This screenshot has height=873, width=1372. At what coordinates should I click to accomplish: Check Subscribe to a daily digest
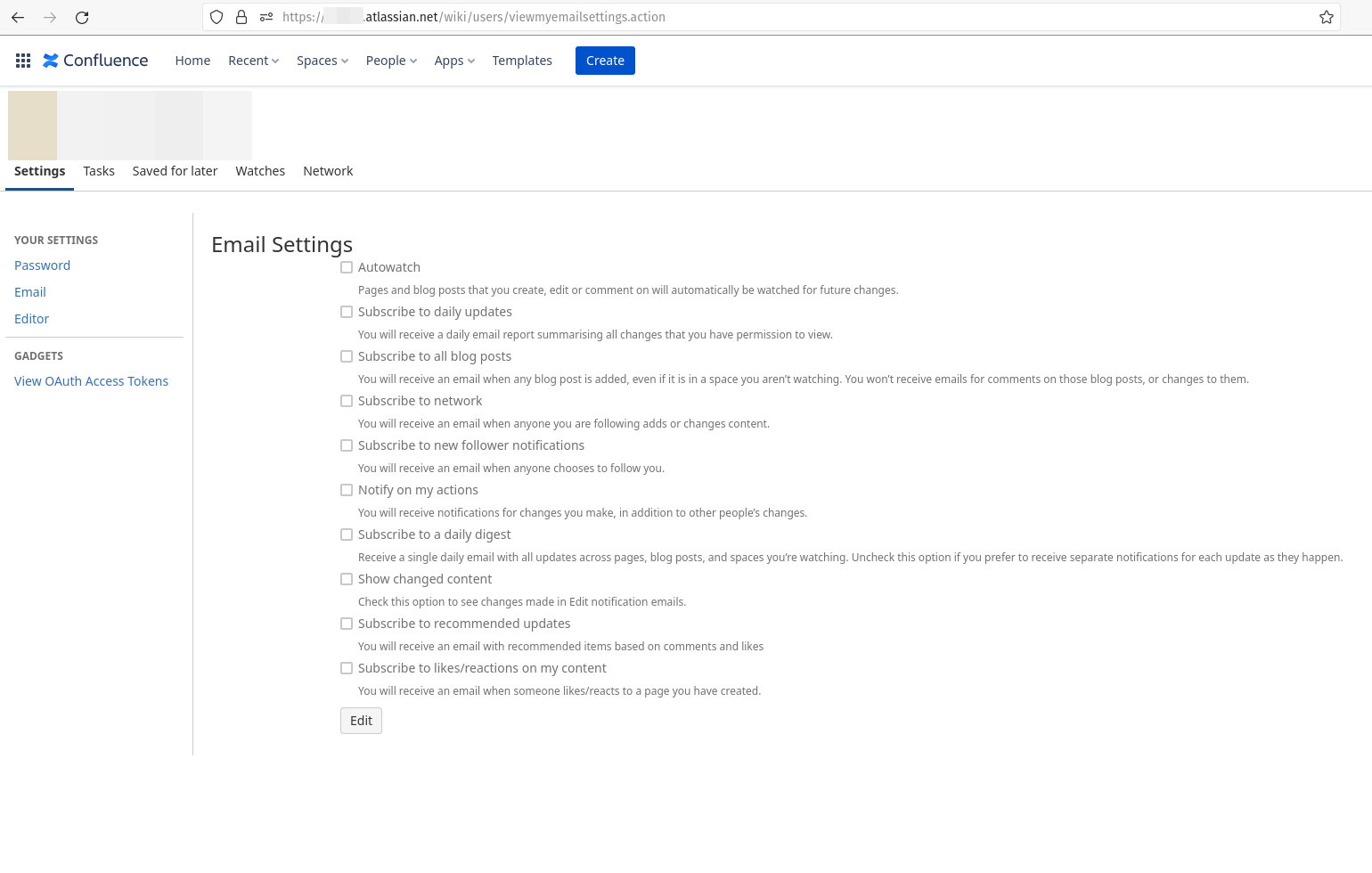347,534
